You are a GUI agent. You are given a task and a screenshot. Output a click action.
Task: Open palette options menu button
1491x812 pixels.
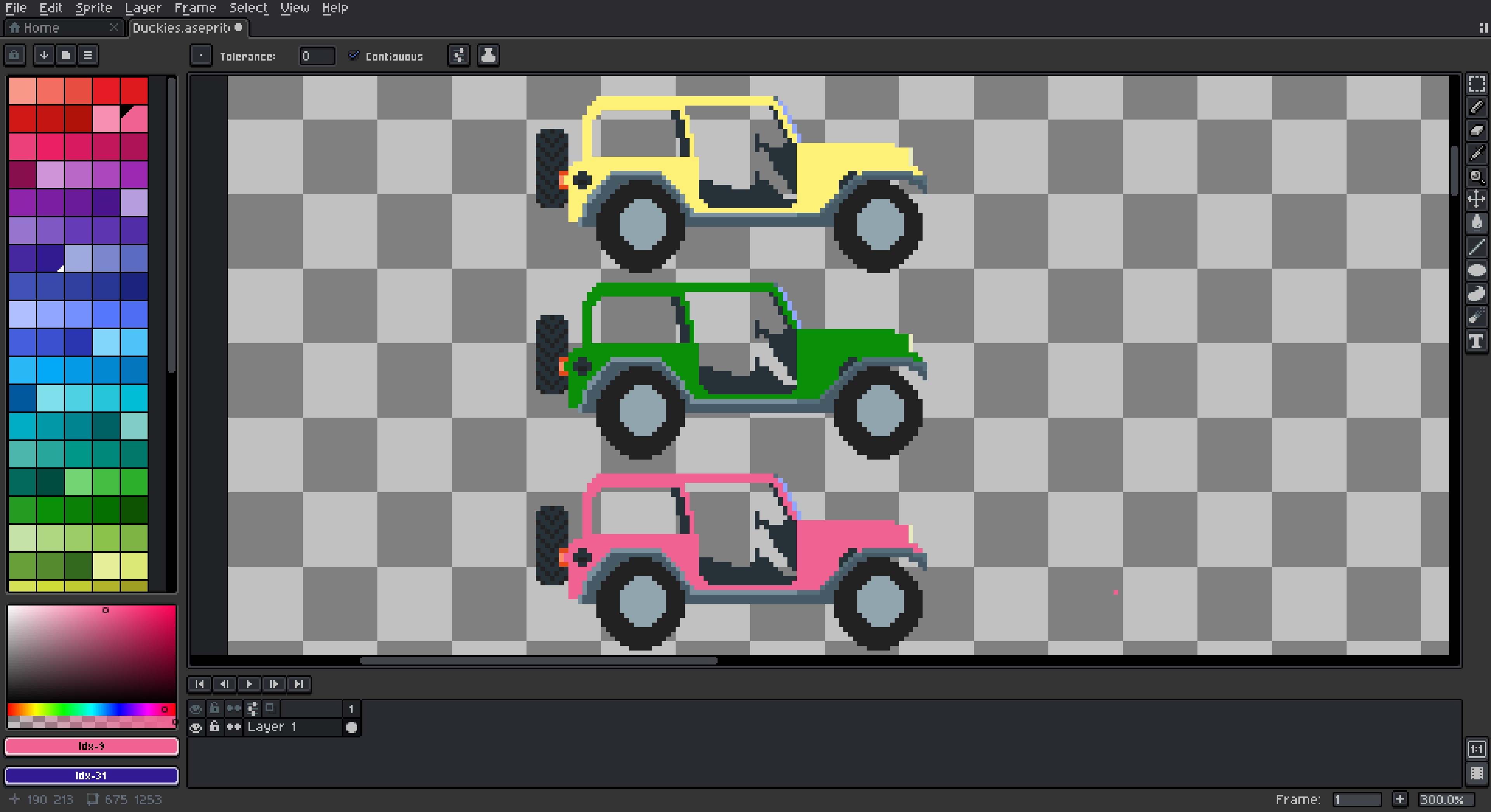(88, 56)
